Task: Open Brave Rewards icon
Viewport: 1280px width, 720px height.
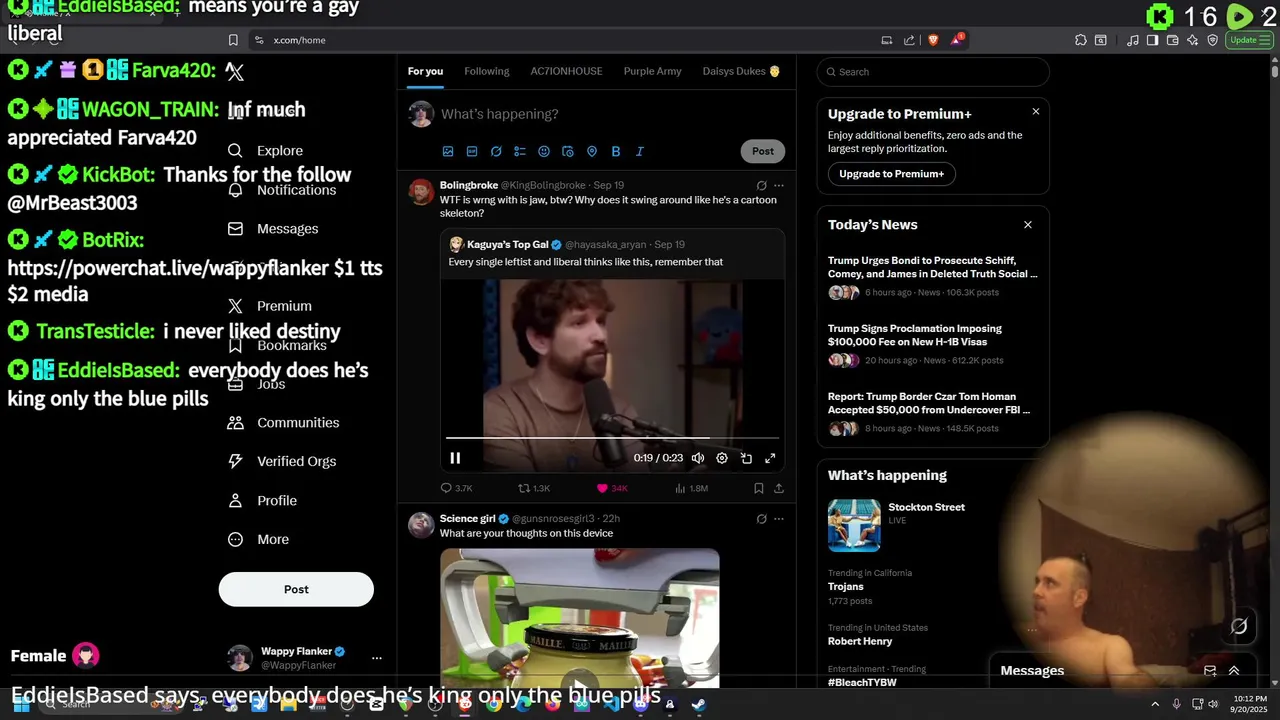Action: pos(957,40)
